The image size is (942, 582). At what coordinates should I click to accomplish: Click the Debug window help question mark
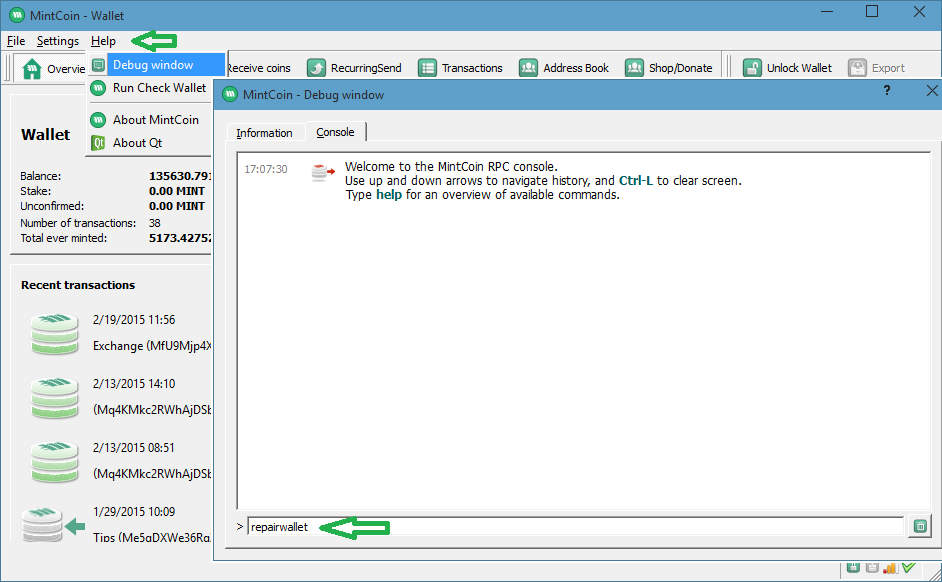(887, 91)
